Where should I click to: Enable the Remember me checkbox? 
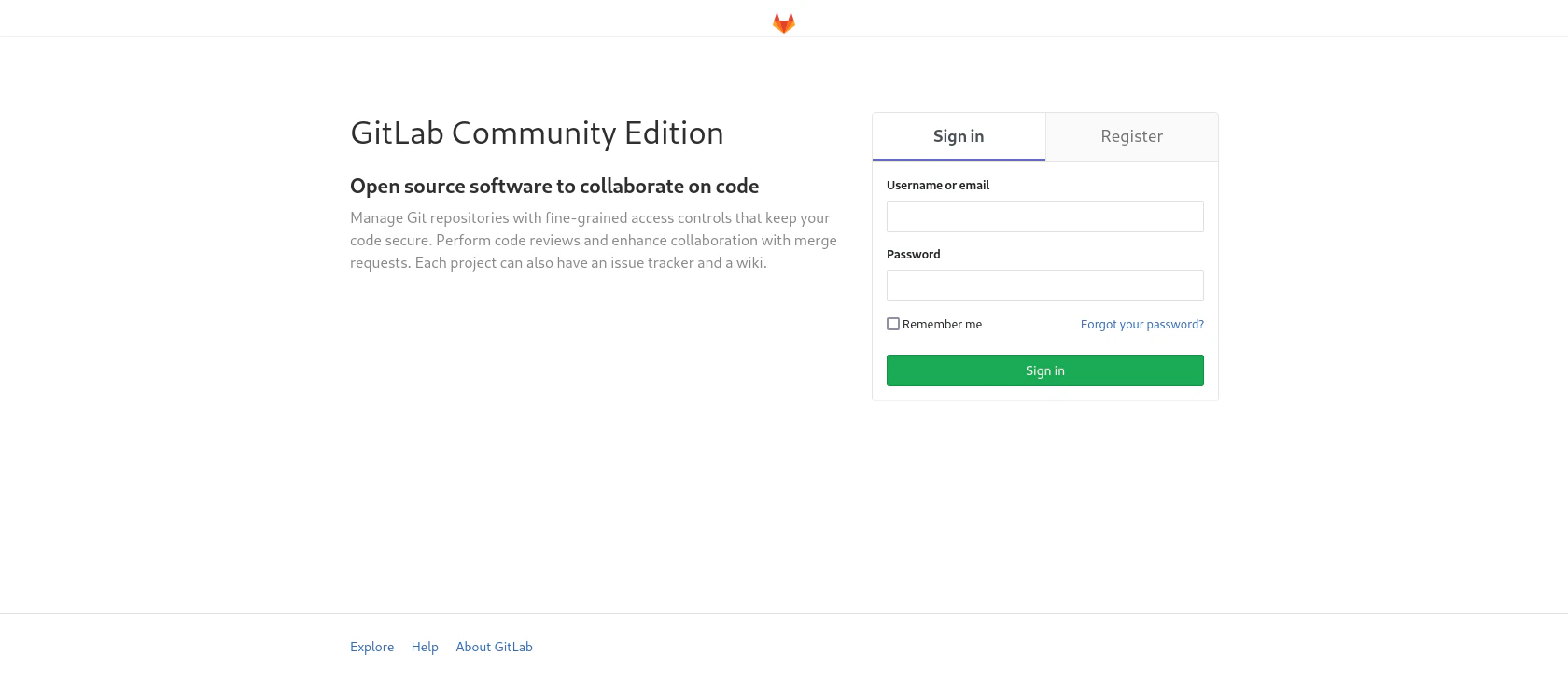point(893,324)
